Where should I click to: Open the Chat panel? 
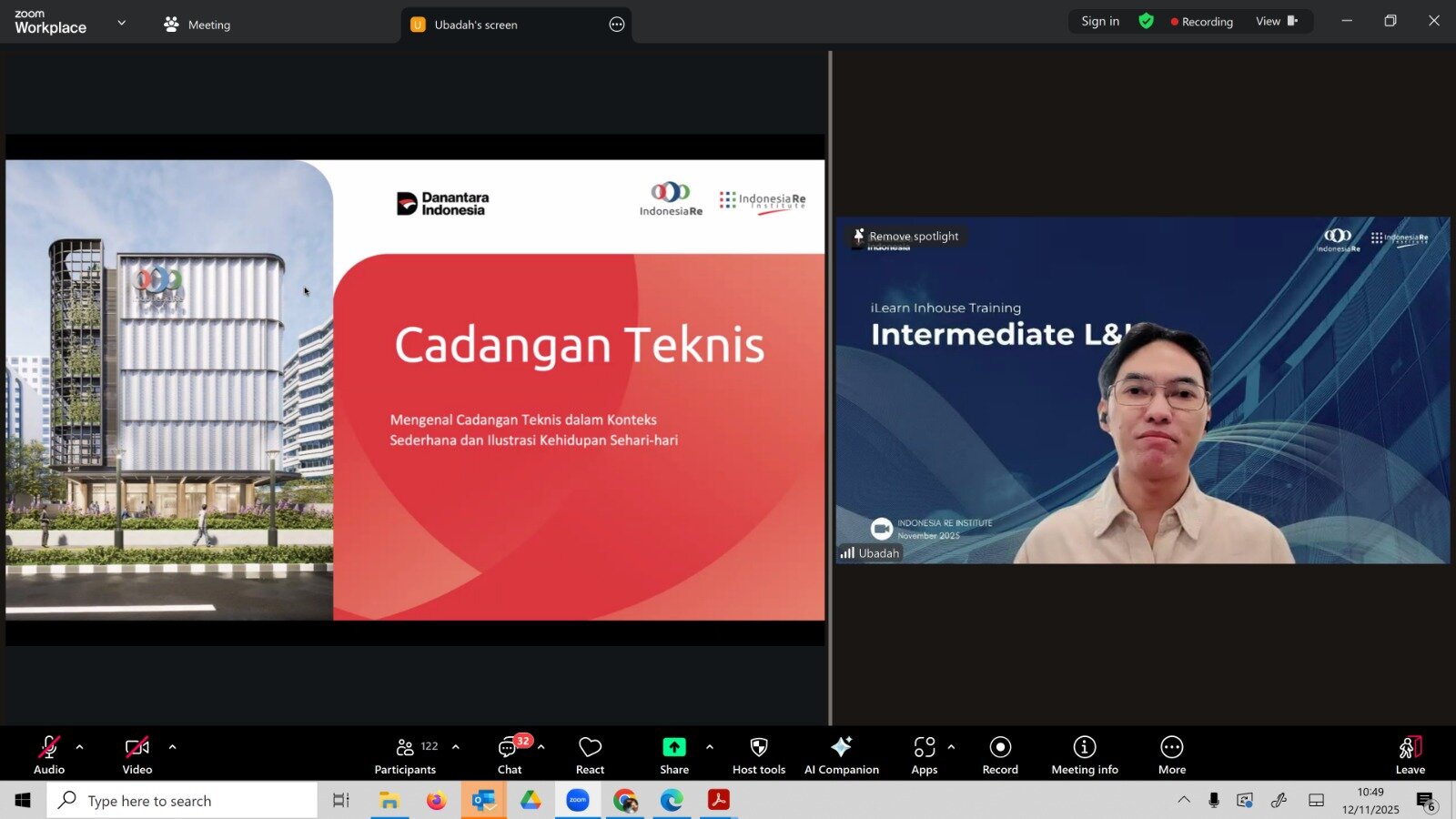[x=510, y=755]
